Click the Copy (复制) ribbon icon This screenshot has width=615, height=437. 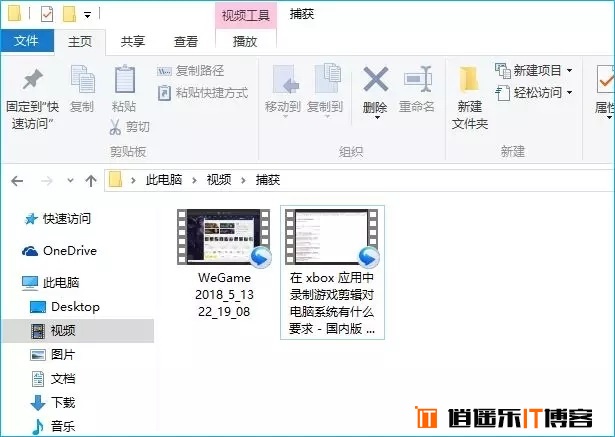tap(82, 80)
